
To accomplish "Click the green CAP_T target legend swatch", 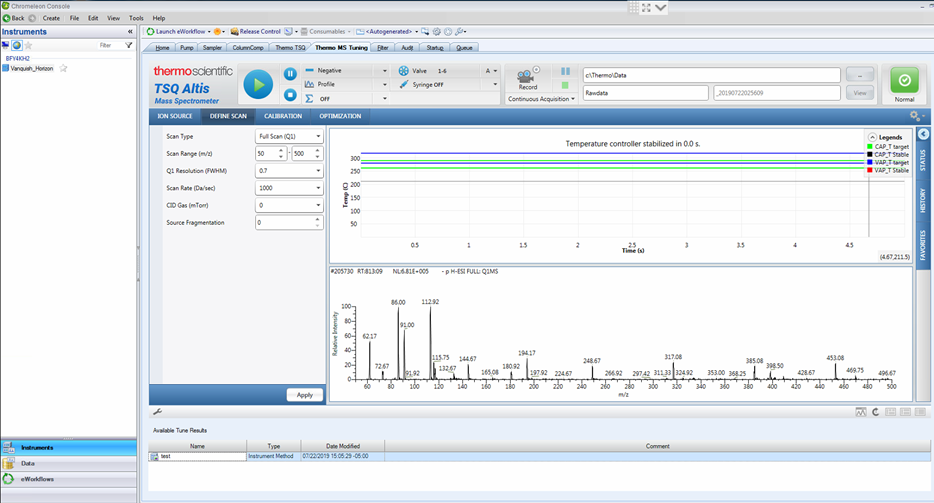I will 870,147.
